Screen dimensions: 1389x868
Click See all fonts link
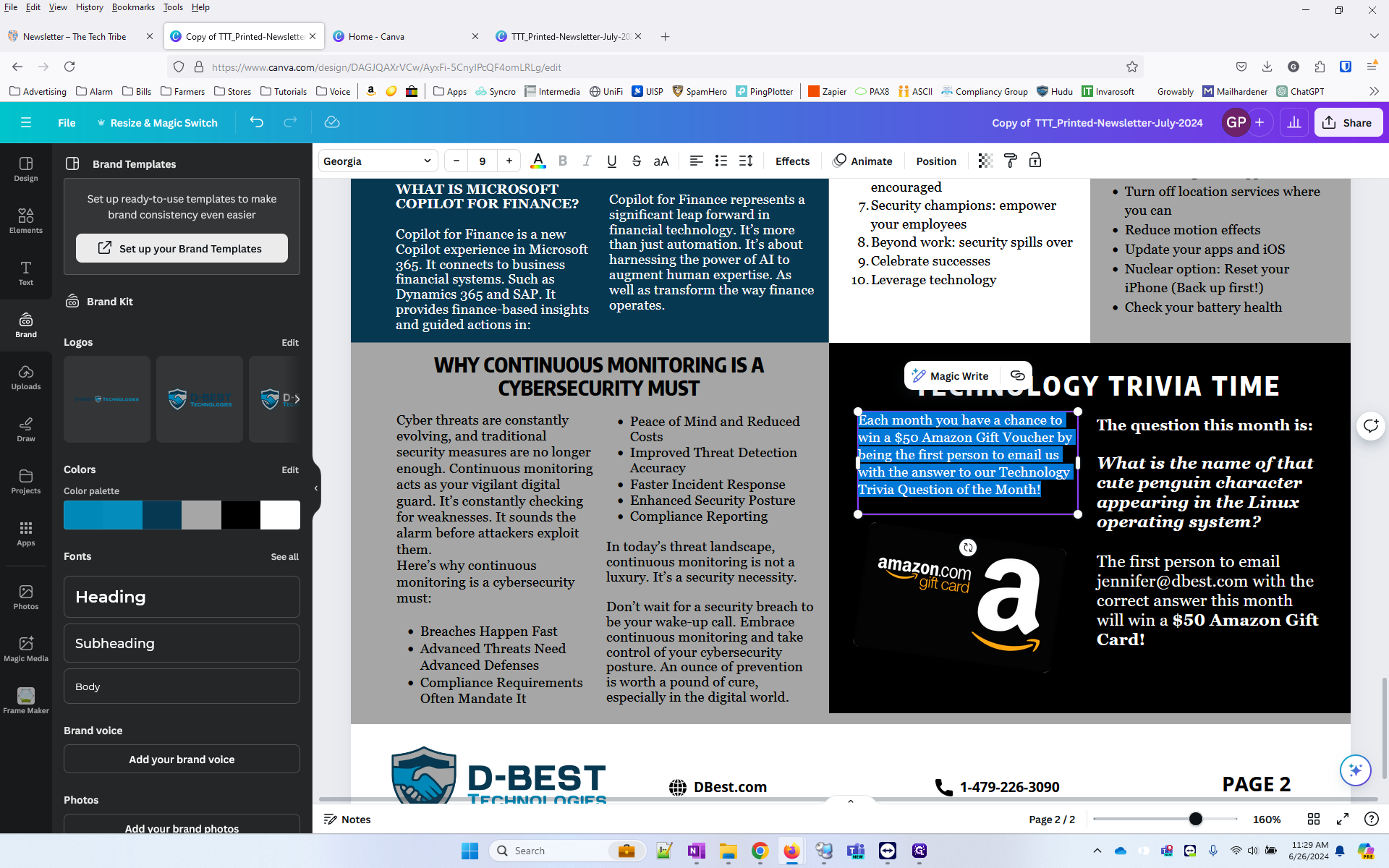[284, 556]
